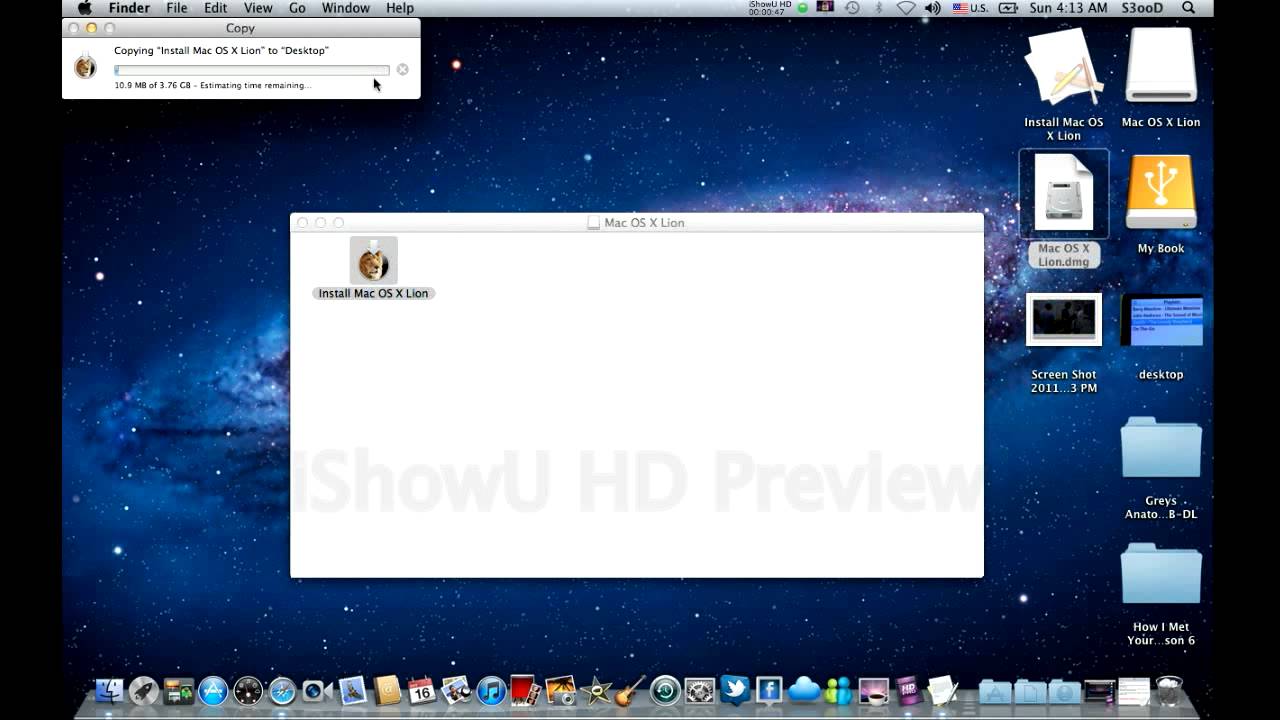This screenshot has width=1280, height=720.
Task: Launch iTunes music note icon
Action: pyautogui.click(x=491, y=690)
